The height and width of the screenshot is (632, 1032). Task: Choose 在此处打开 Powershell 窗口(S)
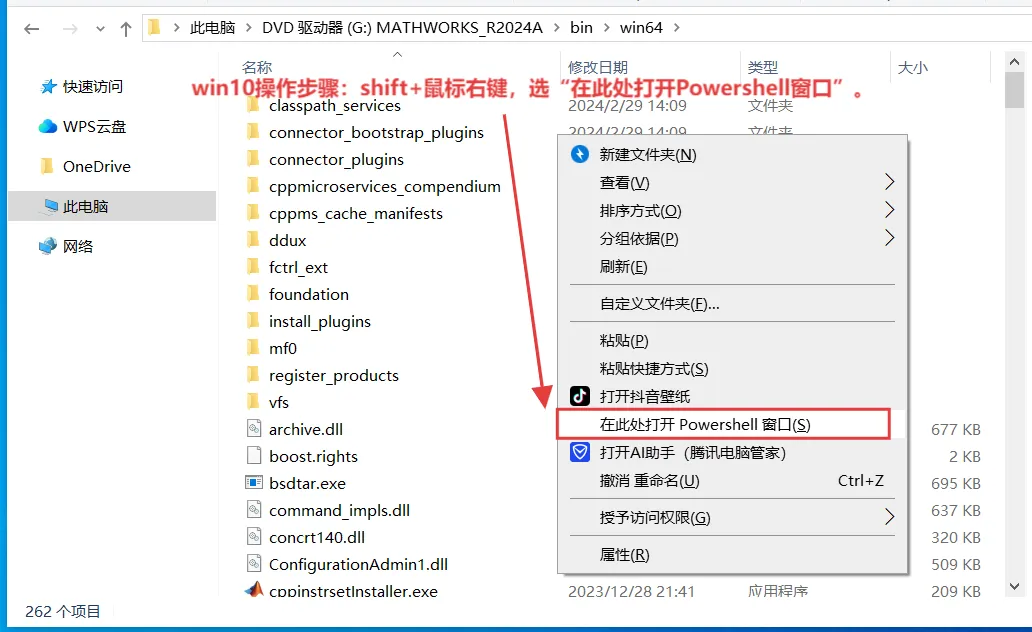(732, 425)
